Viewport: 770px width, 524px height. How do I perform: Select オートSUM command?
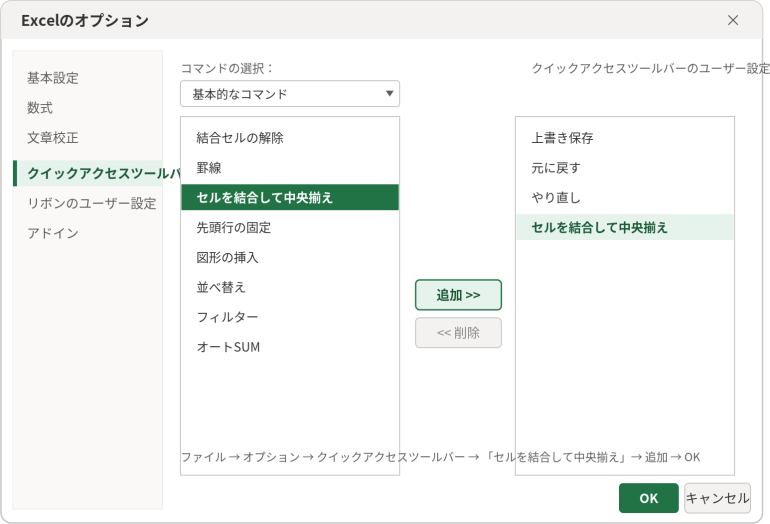(x=290, y=347)
